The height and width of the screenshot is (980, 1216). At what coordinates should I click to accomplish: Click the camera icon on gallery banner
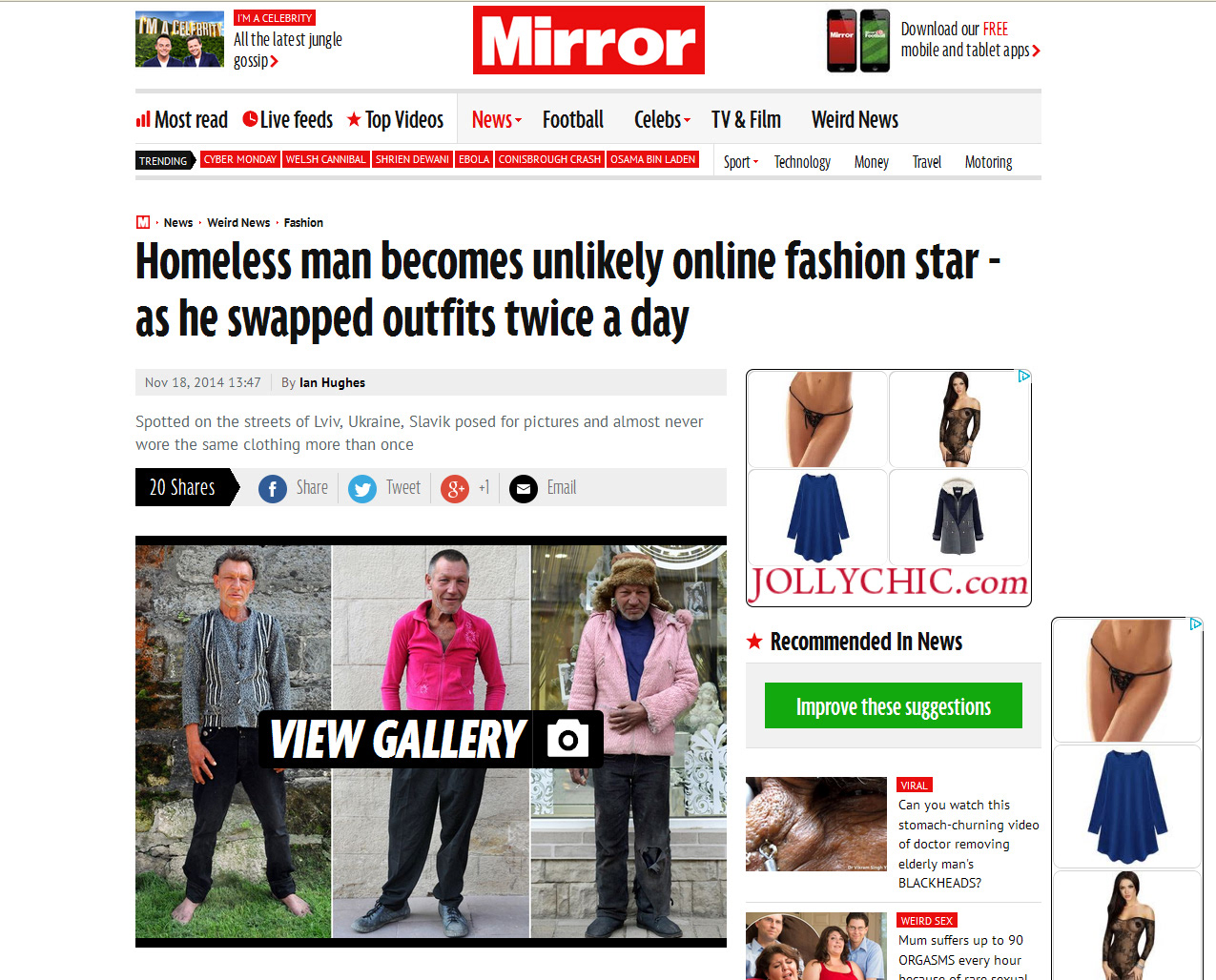[567, 739]
